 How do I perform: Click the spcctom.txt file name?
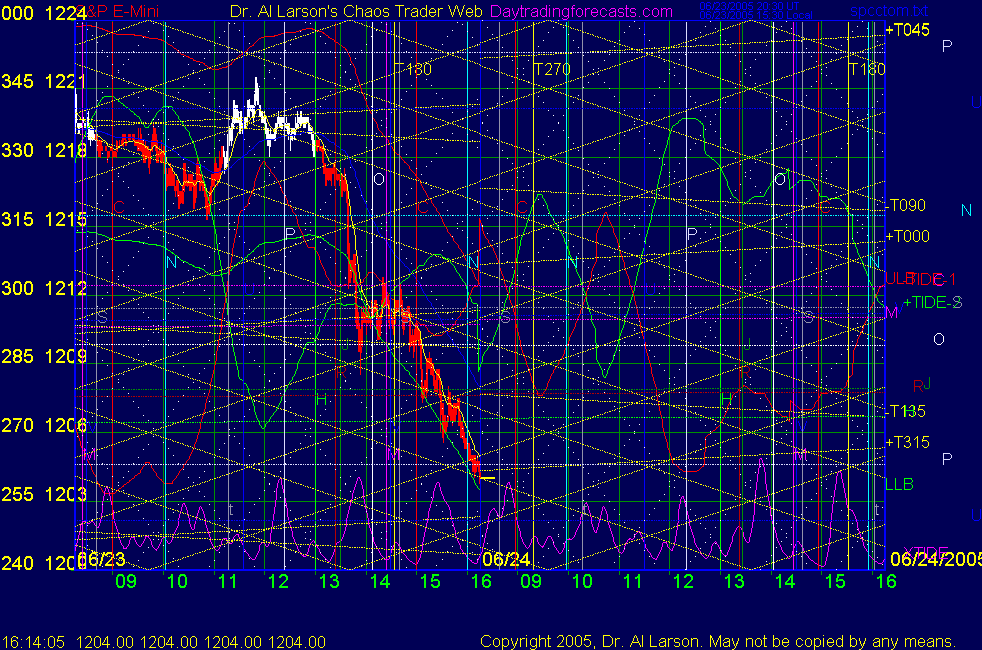tap(889, 11)
